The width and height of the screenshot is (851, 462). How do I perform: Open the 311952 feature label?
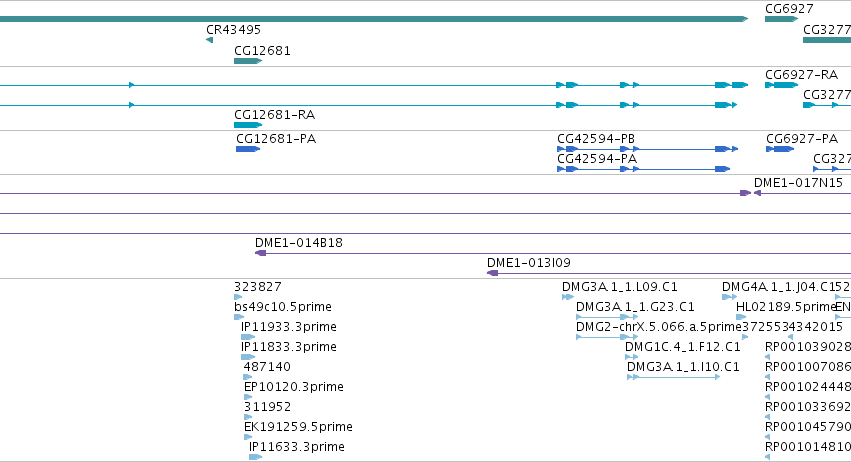(x=267, y=407)
